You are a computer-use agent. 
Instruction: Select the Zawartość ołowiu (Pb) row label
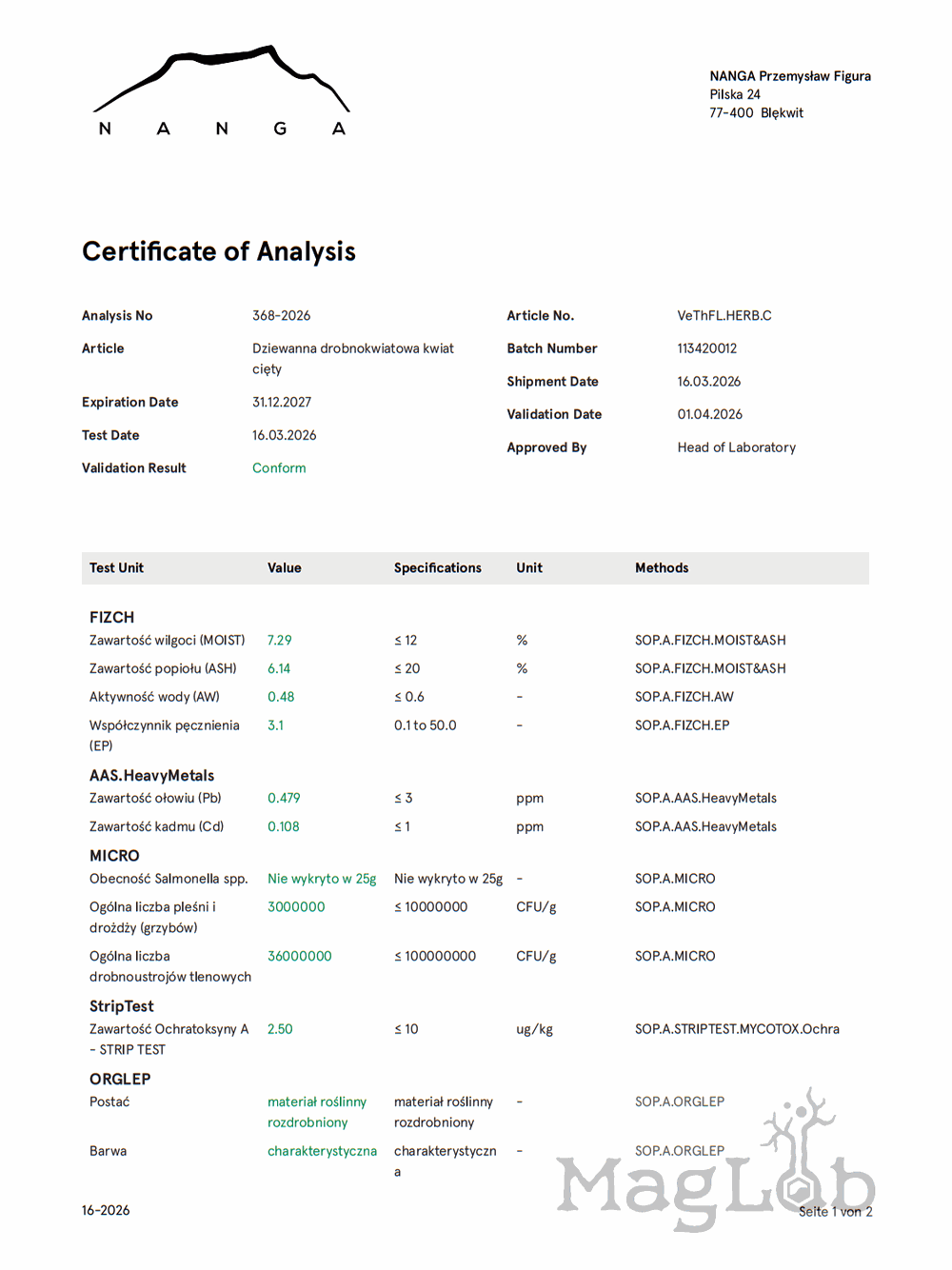[x=155, y=798]
